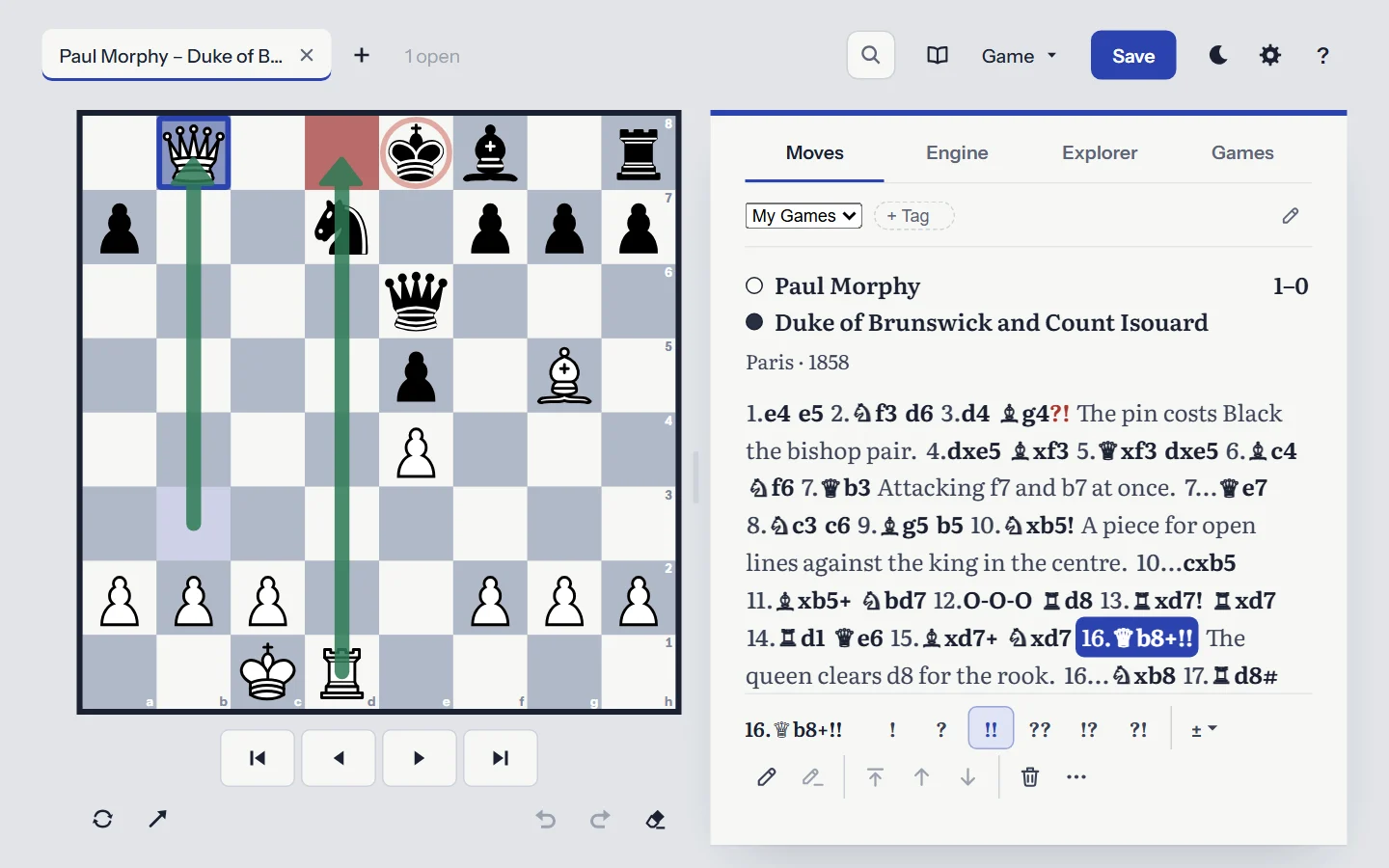The height and width of the screenshot is (868, 1389).
Task: Open the search magnifier
Action: pyautogui.click(x=871, y=55)
